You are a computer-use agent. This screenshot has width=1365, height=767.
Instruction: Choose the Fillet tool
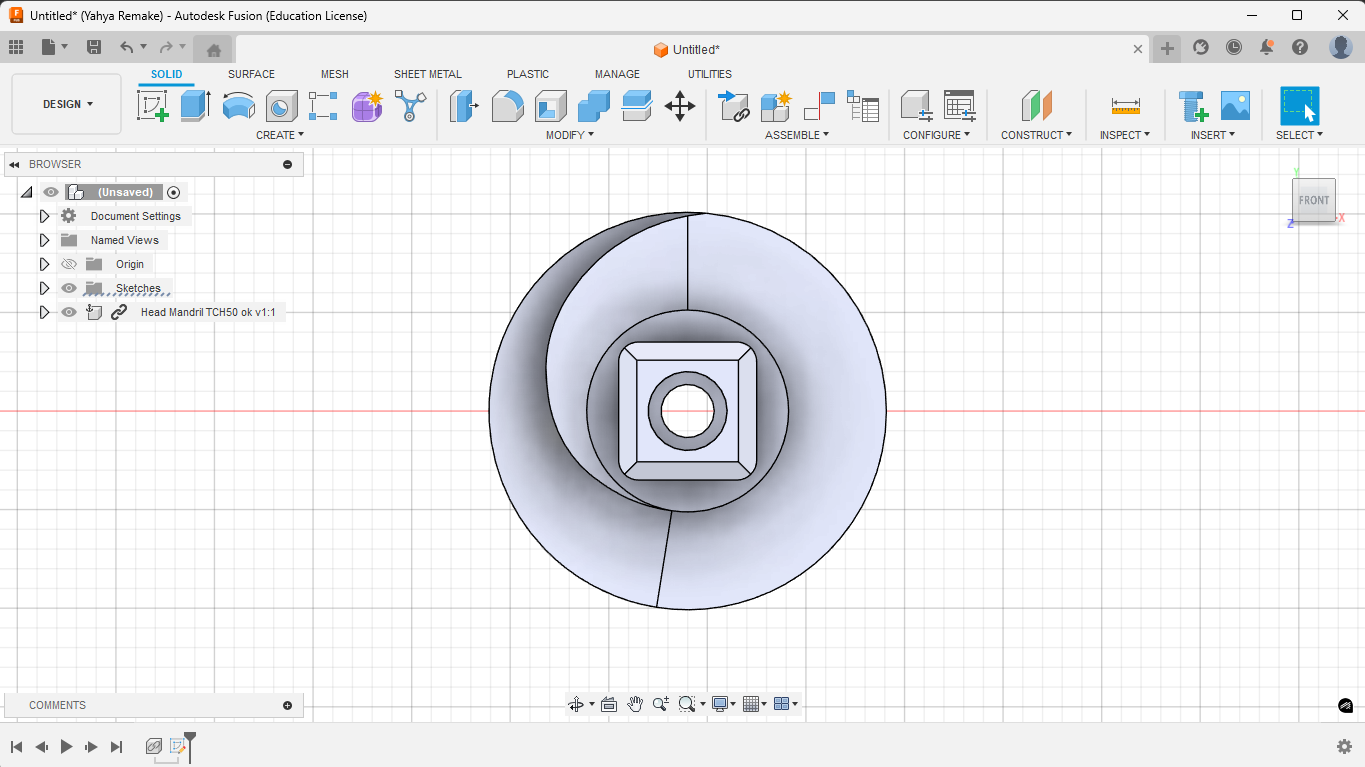508,105
